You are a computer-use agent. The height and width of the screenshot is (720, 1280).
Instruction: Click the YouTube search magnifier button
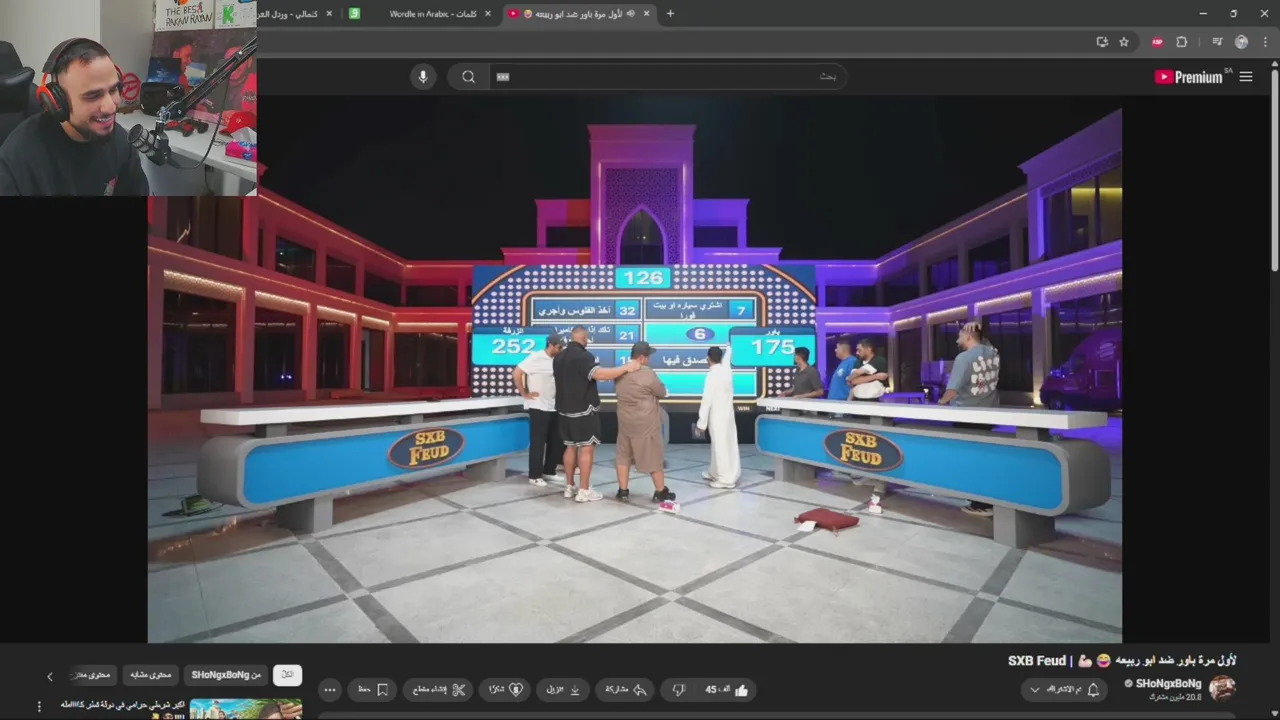pyautogui.click(x=468, y=77)
